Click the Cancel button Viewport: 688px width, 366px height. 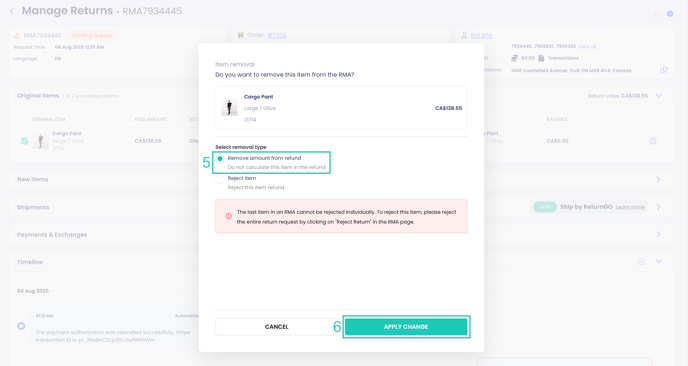(x=276, y=327)
